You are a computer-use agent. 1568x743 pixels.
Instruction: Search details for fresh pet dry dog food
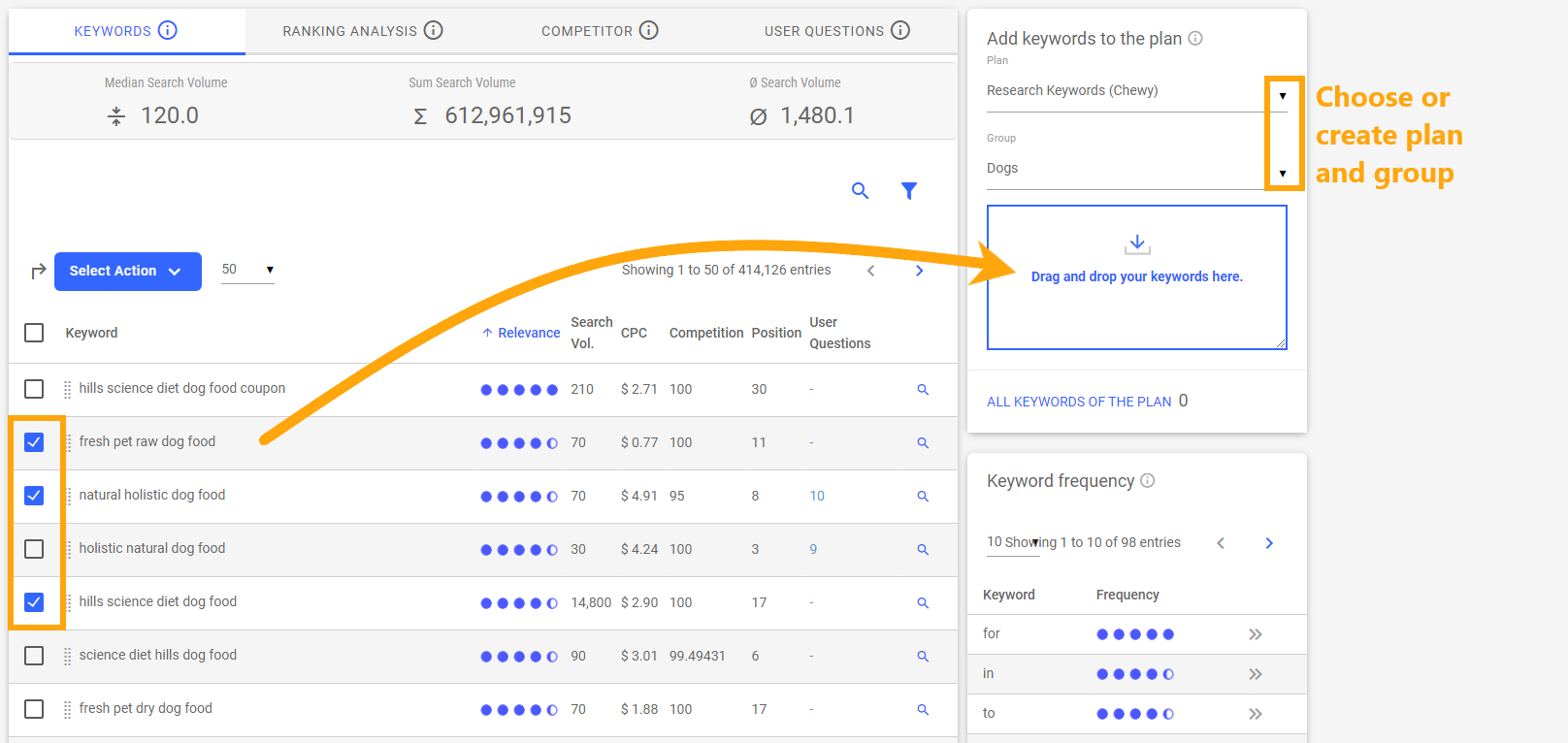[923, 709]
